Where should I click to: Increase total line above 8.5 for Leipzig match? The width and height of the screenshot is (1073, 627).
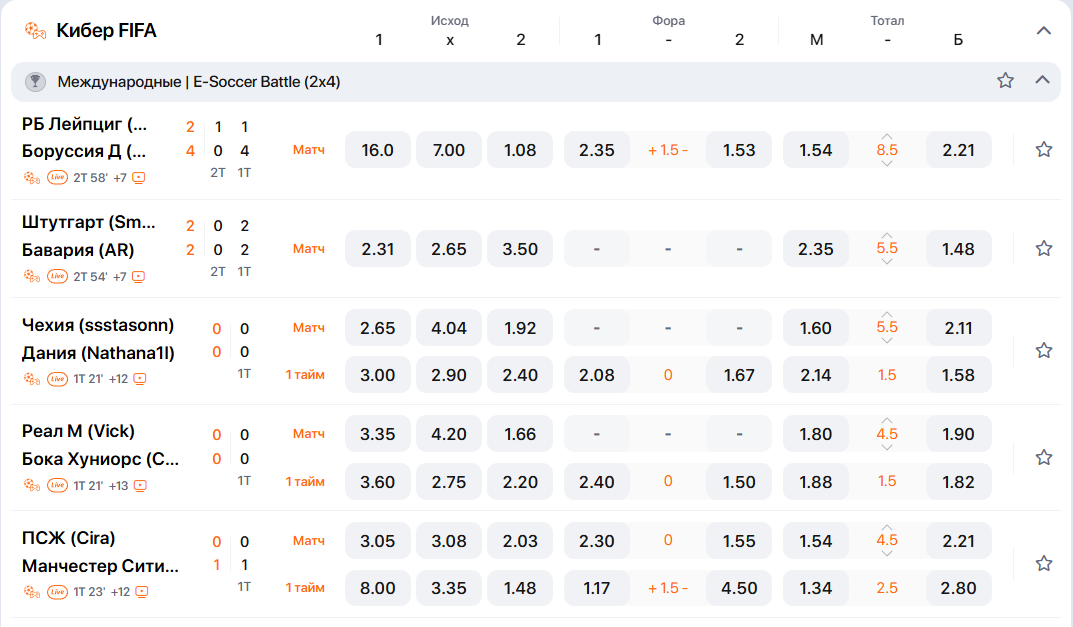coord(887,136)
